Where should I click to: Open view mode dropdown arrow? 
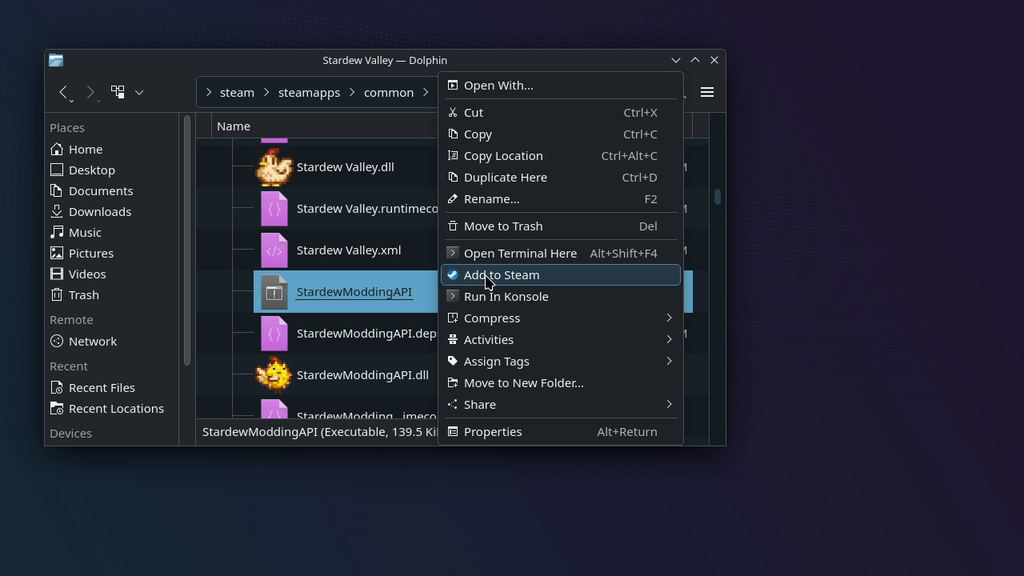point(139,92)
